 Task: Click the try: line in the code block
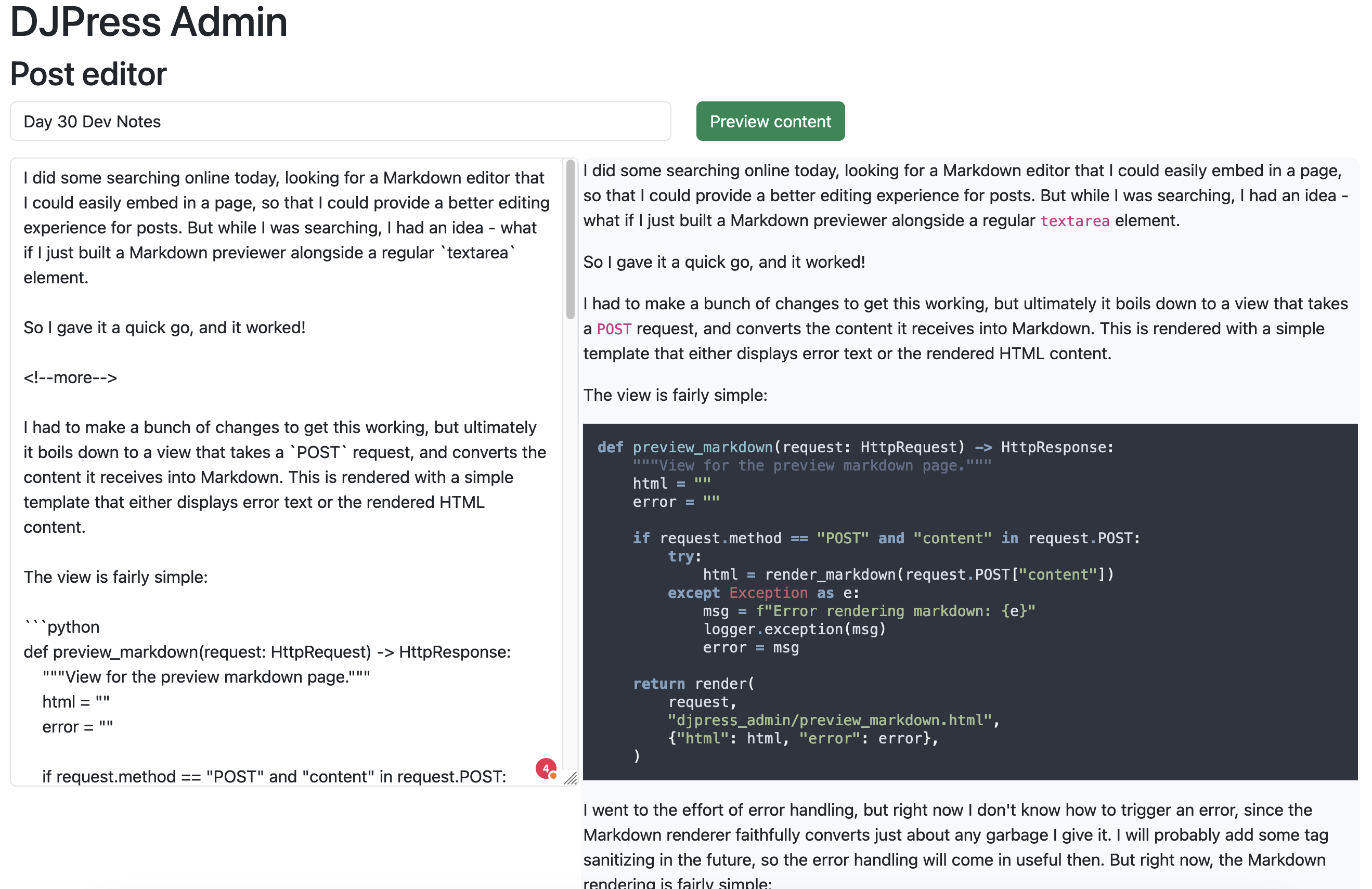(684, 557)
